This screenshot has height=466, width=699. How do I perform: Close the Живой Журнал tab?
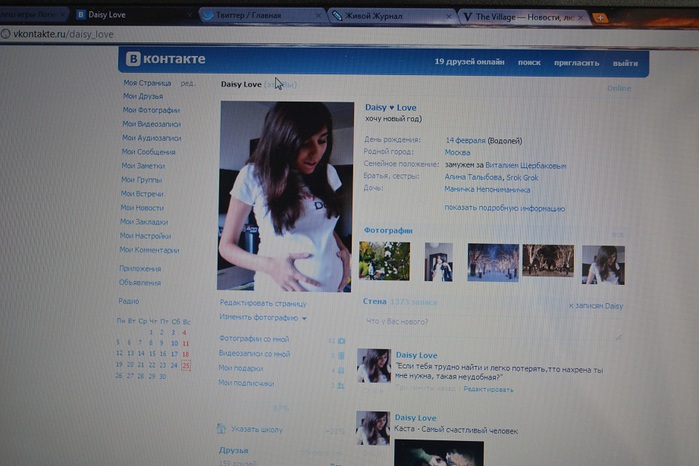pyautogui.click(x=449, y=16)
